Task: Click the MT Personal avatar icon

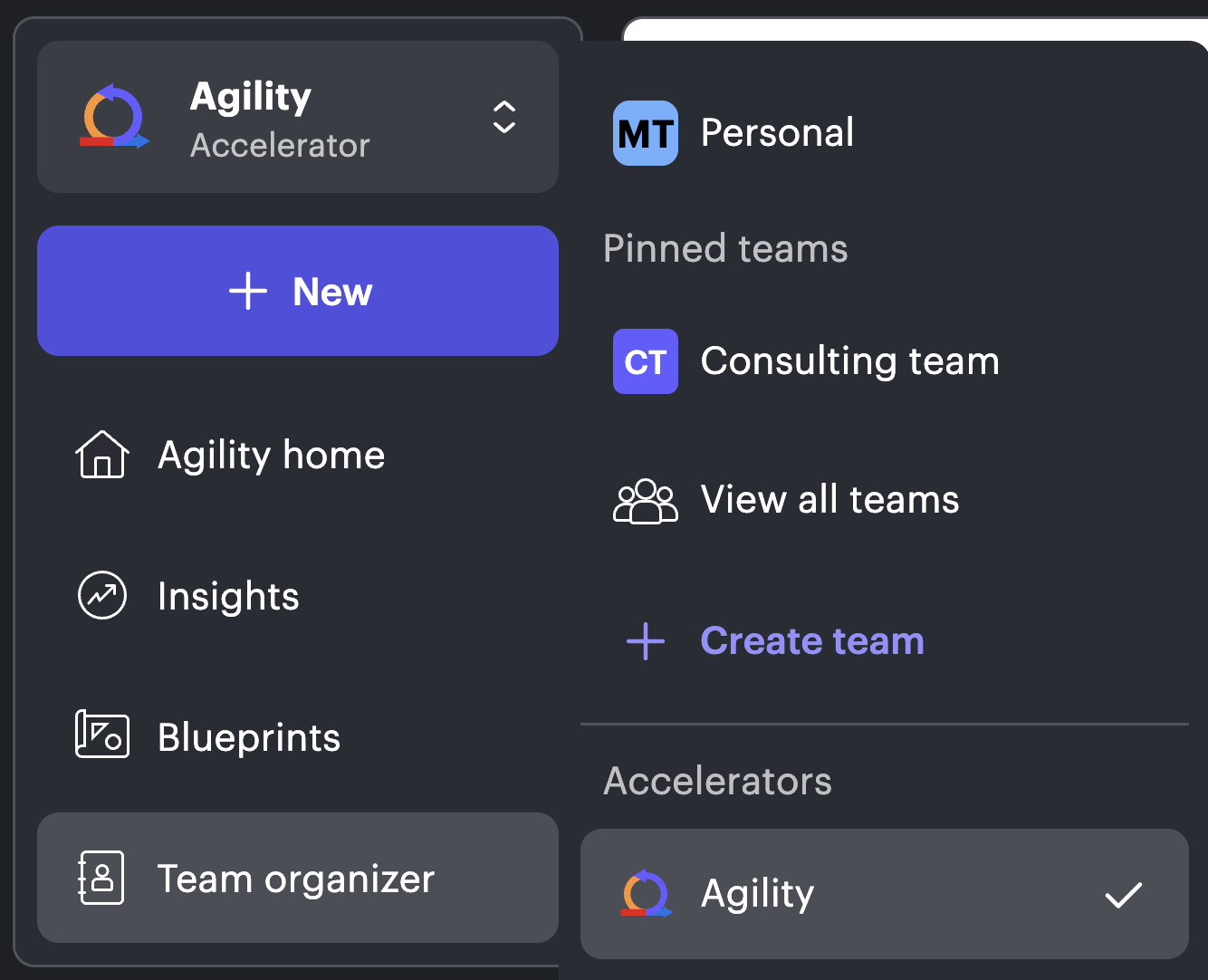Action: point(646,133)
